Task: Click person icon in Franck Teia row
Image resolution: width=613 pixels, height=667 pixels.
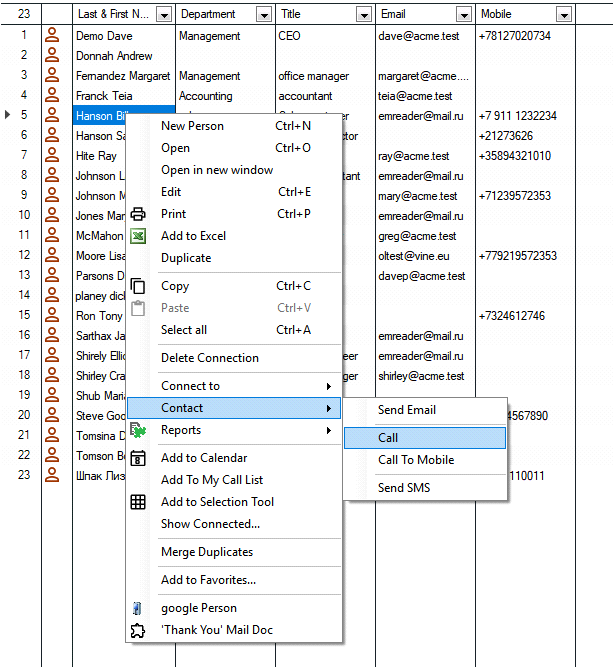Action: tap(52, 95)
